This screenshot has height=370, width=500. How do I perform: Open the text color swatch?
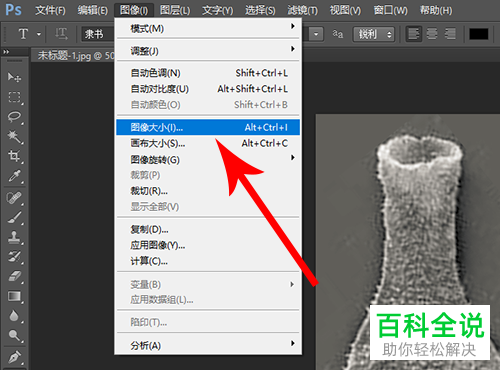point(479,34)
